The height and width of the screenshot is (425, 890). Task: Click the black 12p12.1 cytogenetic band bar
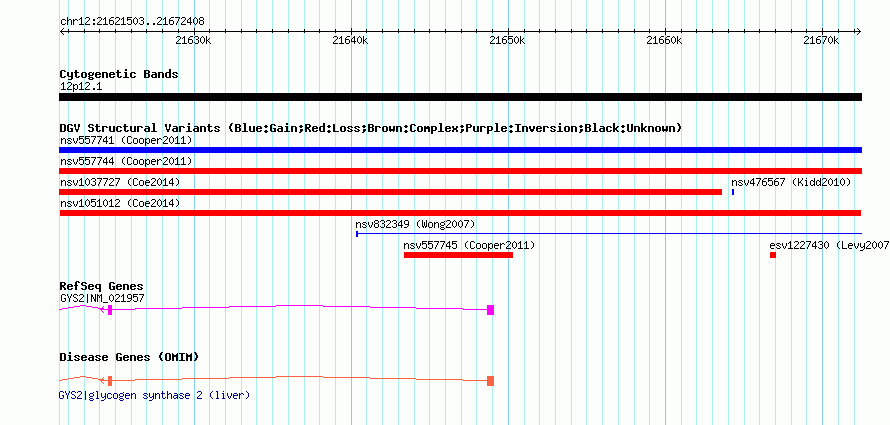(x=460, y=97)
